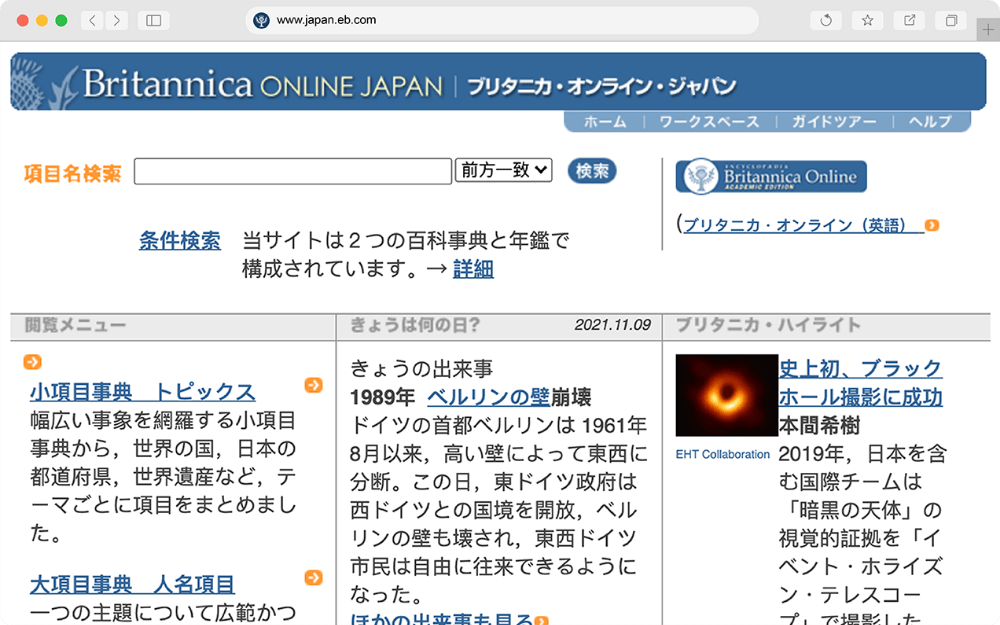1000x625 pixels.
Task: Open the ほかの出来事も見る link
Action: tap(441, 619)
